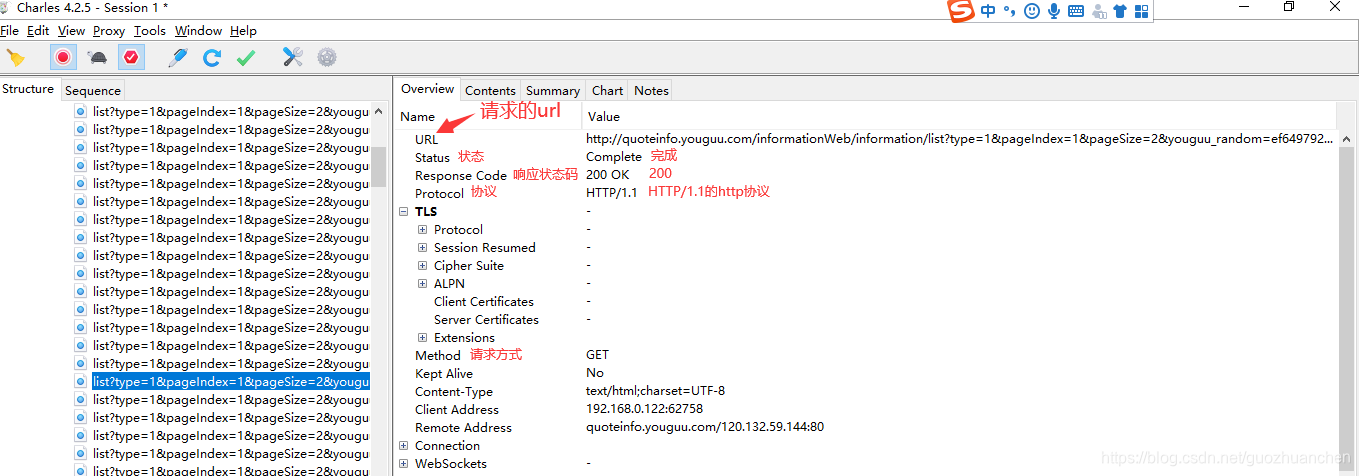Open the Window menu
Screen dimensions: 1360x476
pos(198,31)
